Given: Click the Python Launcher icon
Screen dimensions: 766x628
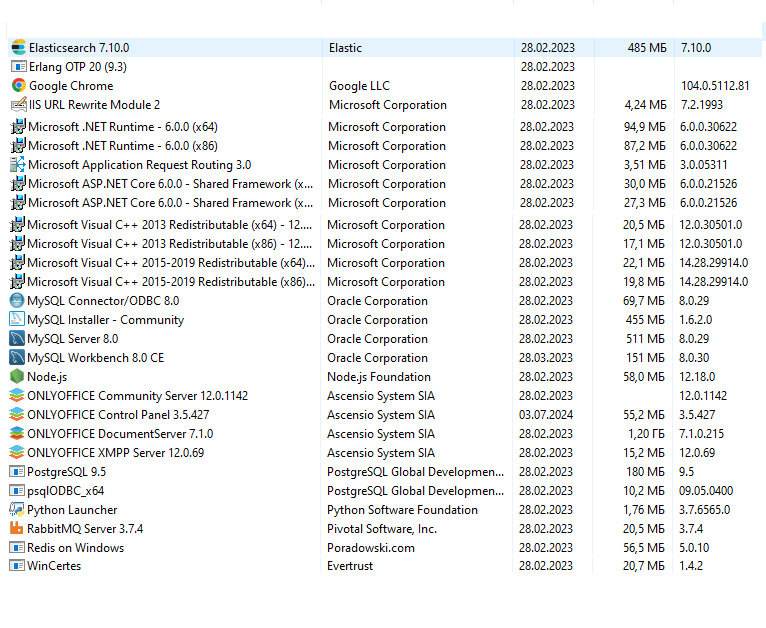Looking at the screenshot, I should pos(17,510).
